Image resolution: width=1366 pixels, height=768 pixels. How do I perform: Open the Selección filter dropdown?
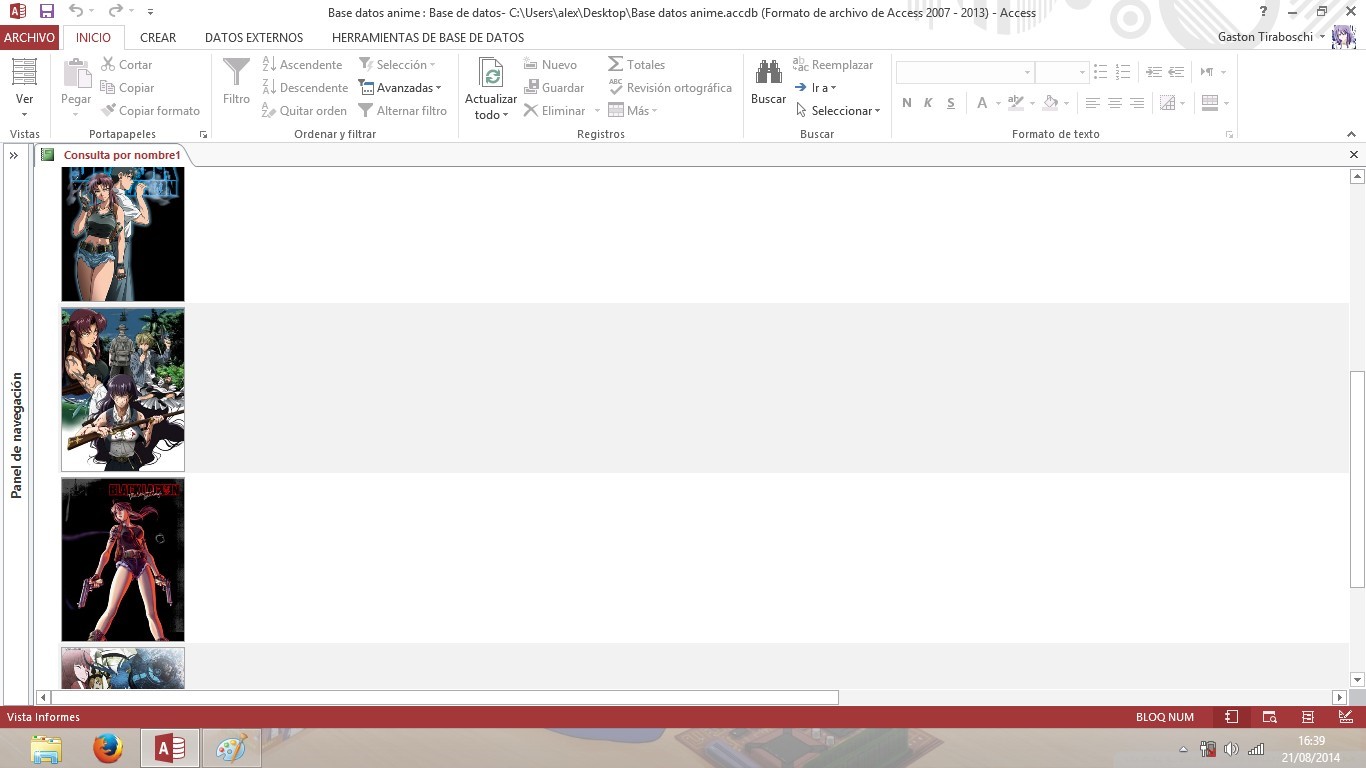point(397,64)
